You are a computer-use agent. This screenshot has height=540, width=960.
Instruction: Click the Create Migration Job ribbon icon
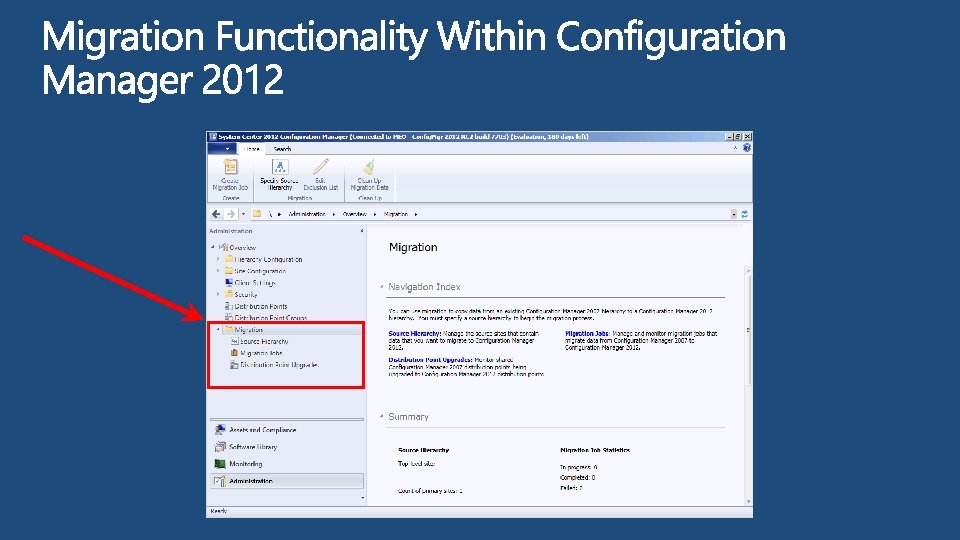click(x=230, y=167)
